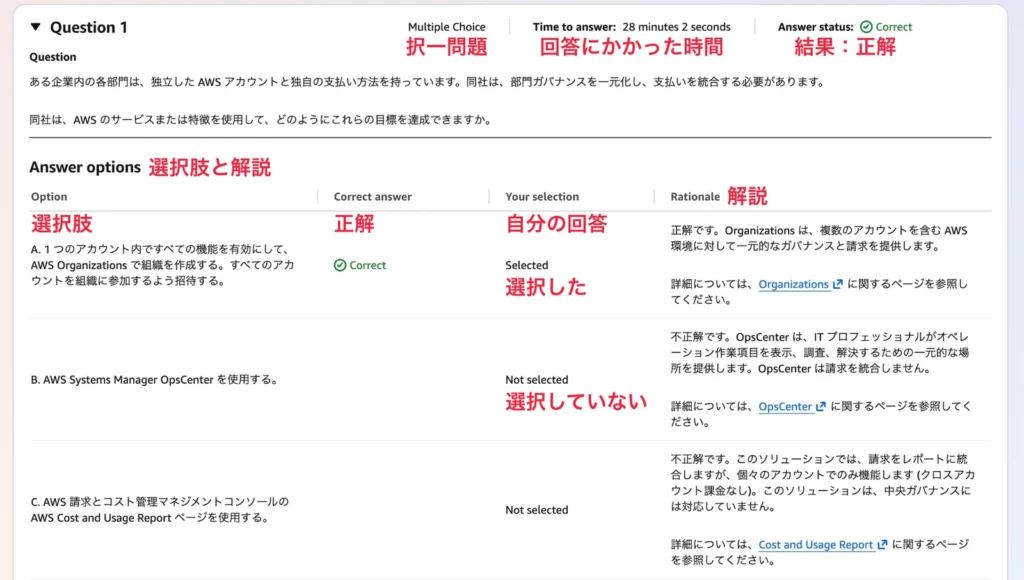Click option B AWS Systems Manager OpsCenter text
This screenshot has width=1024, height=580.
[154, 379]
